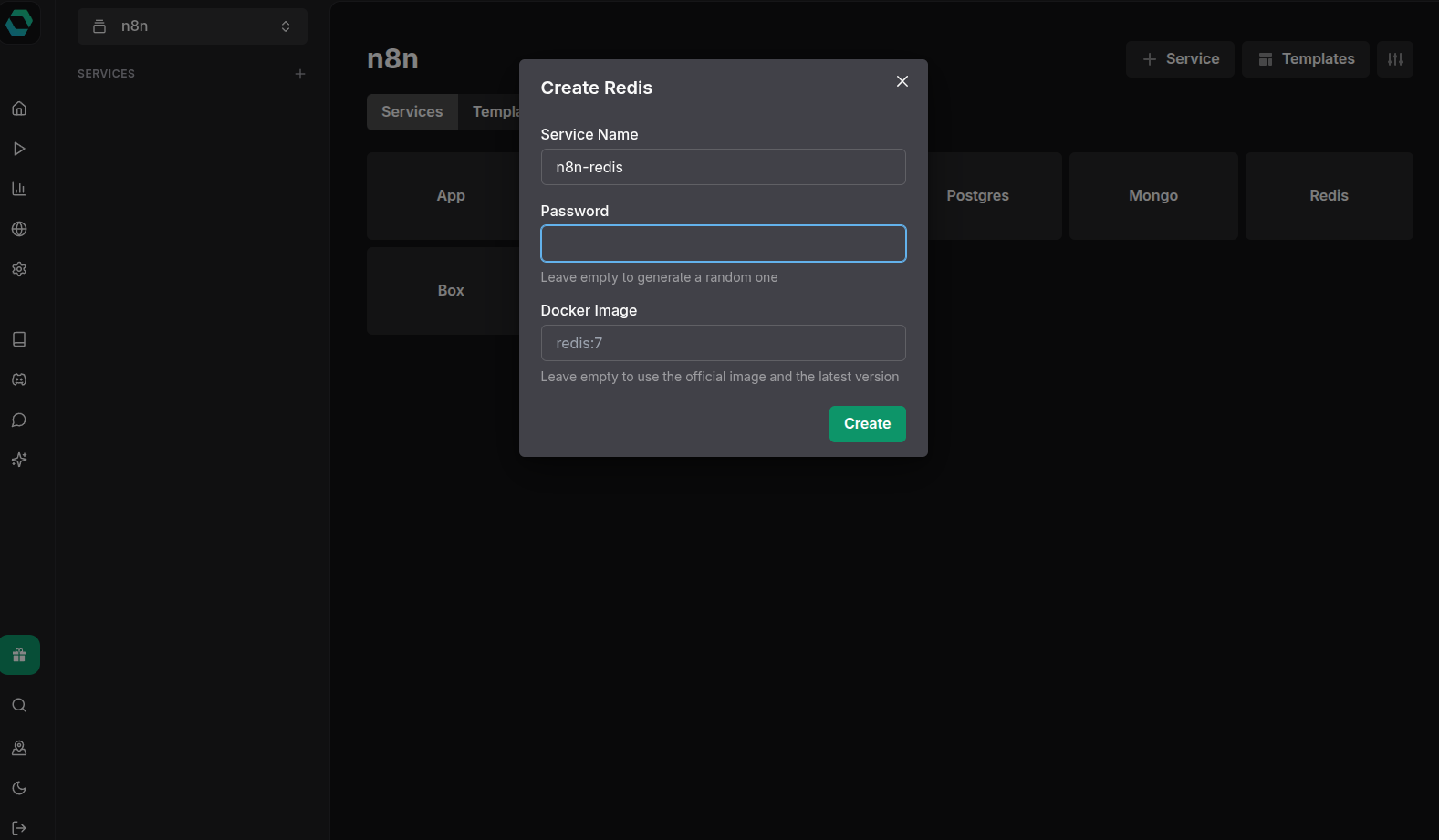Click 'Leave empty to generate a random one' hint
The width and height of the screenshot is (1439, 840).
pyautogui.click(x=660, y=277)
